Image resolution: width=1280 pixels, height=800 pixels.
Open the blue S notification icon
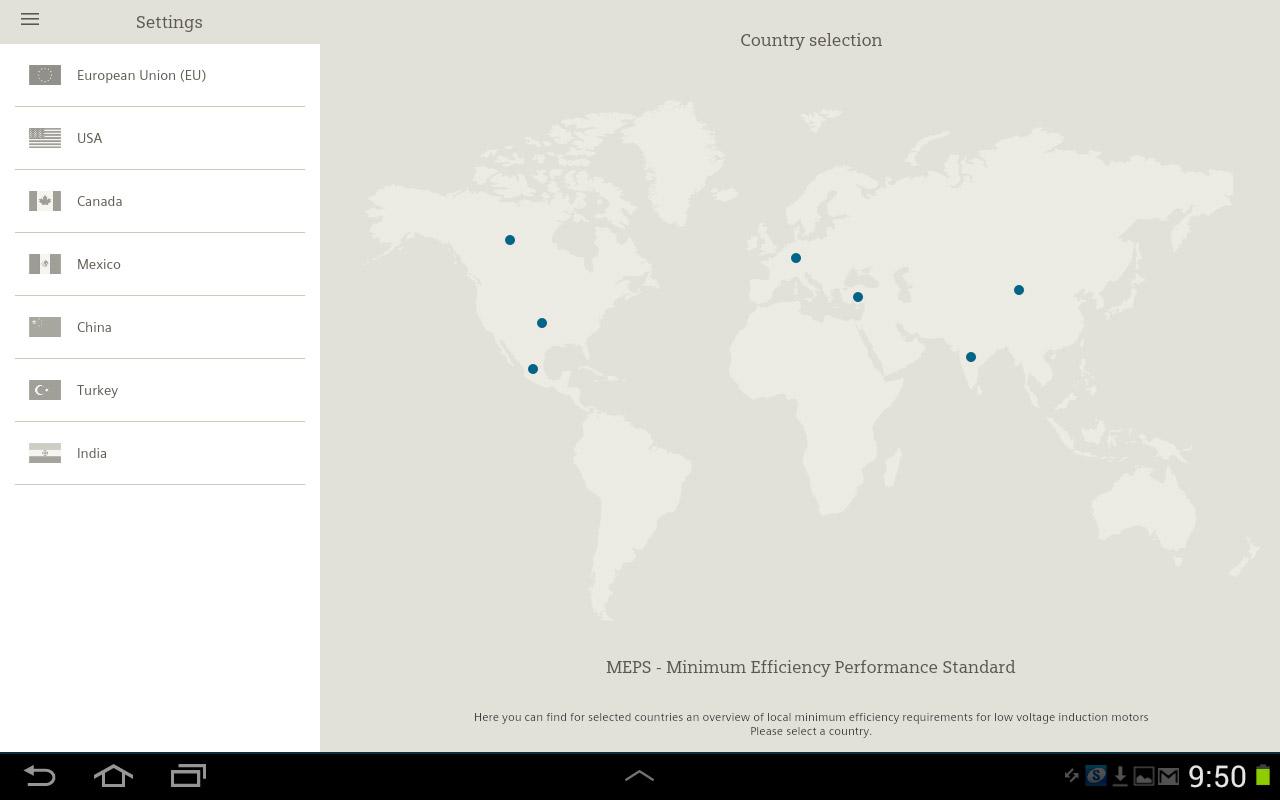click(1096, 776)
